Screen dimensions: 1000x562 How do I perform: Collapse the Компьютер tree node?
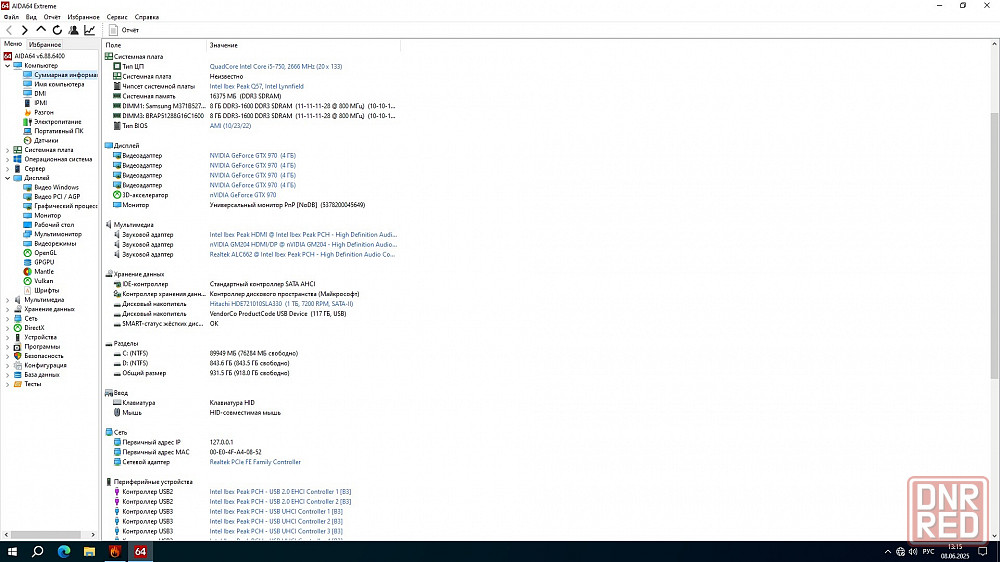(x=8, y=66)
